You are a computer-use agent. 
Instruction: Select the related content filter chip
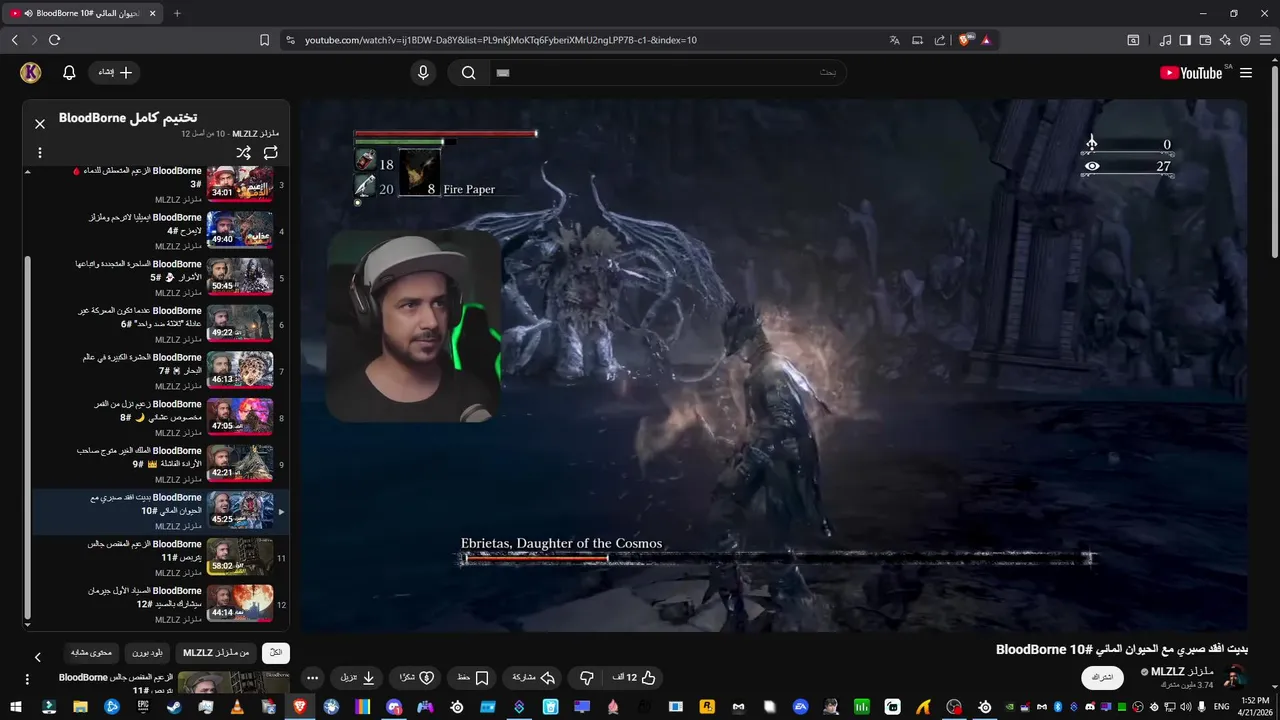point(92,653)
